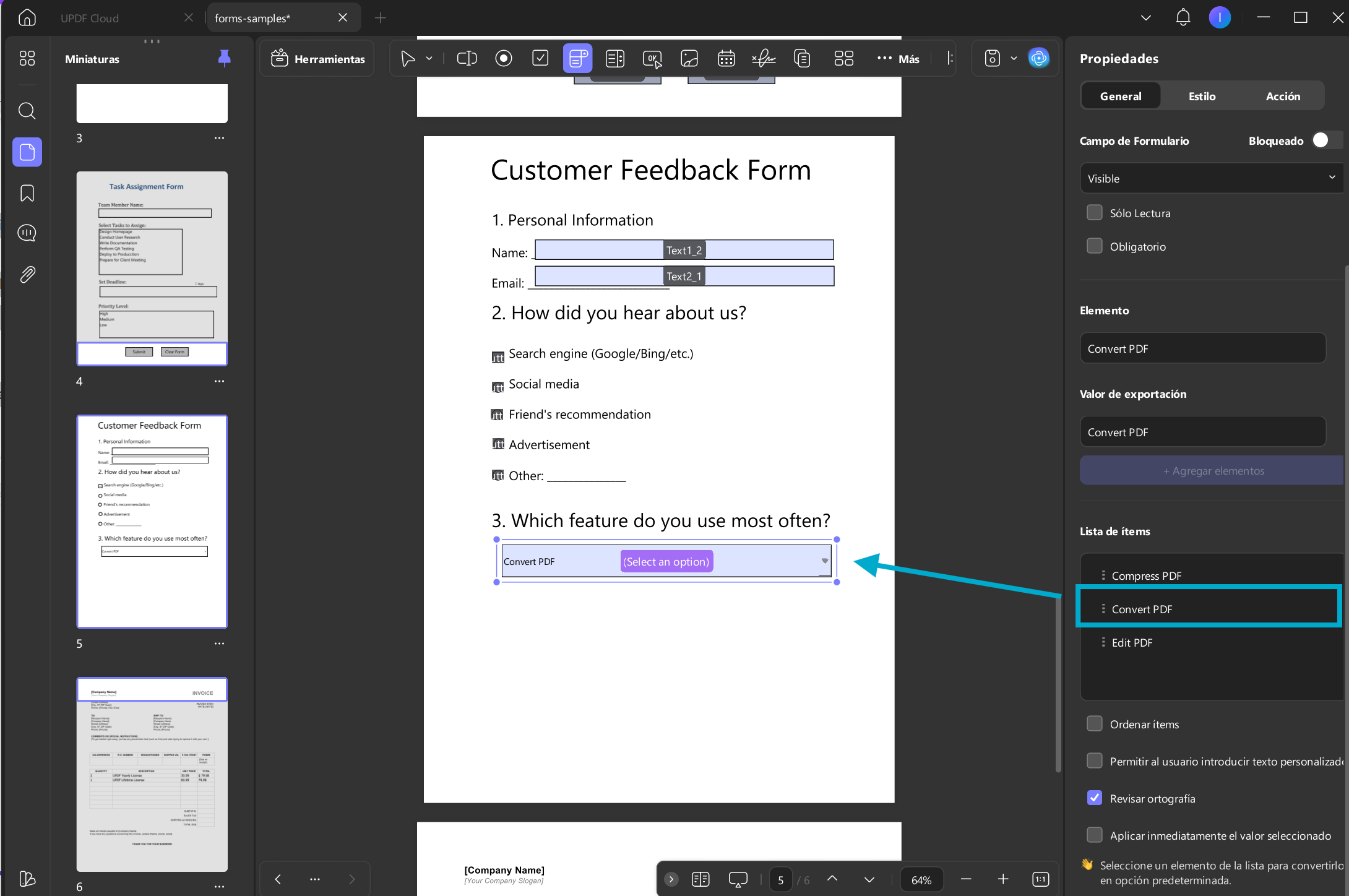Click the Agregar elementos button
This screenshot has height=896, width=1349.
pyautogui.click(x=1212, y=471)
